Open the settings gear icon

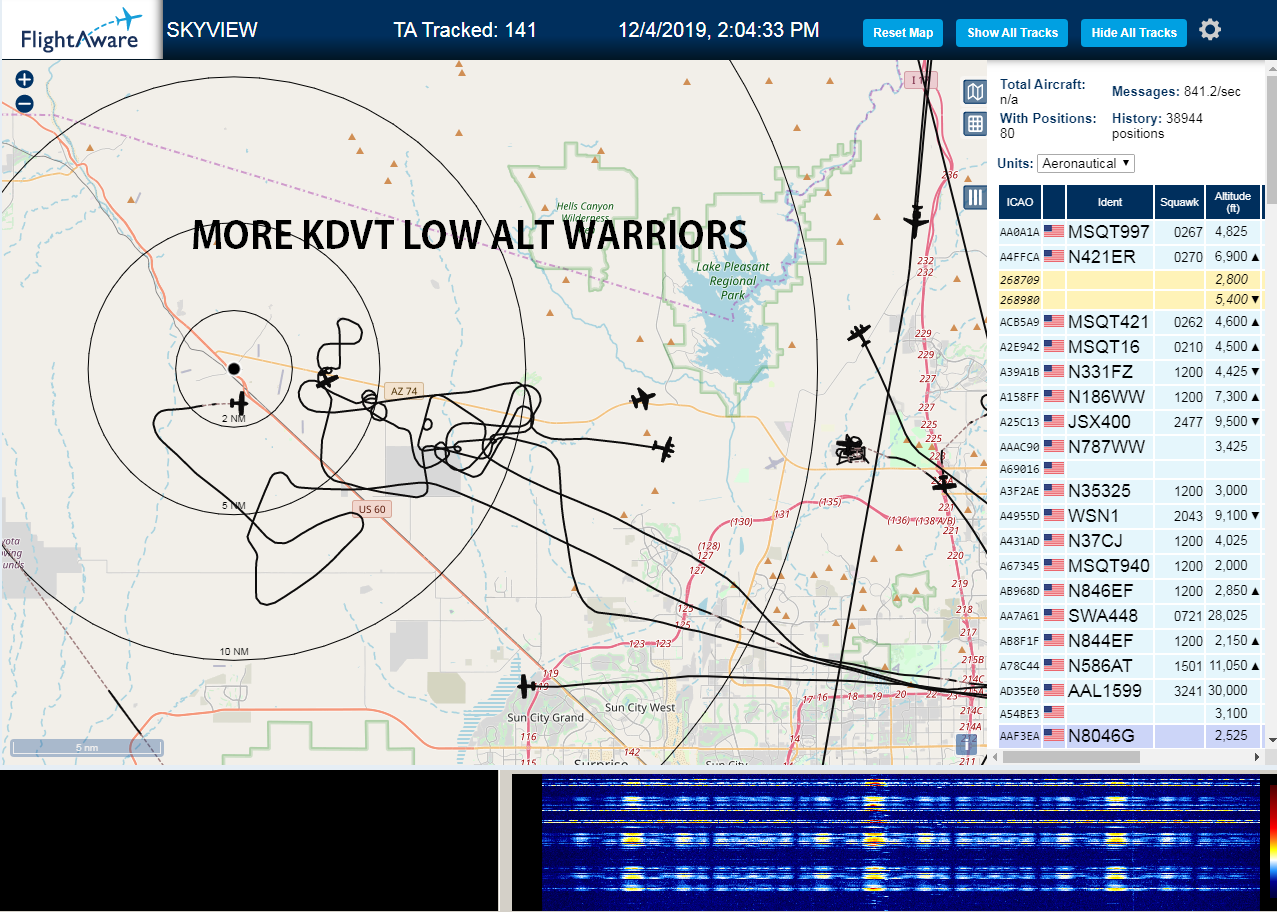(x=1210, y=30)
